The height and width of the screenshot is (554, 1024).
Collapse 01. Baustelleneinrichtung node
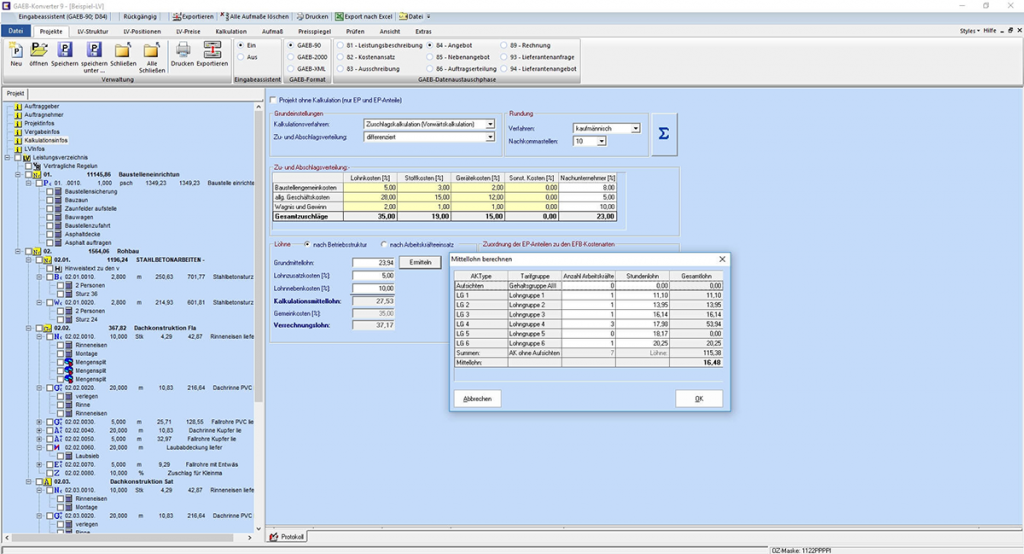pyautogui.click(x=18, y=174)
